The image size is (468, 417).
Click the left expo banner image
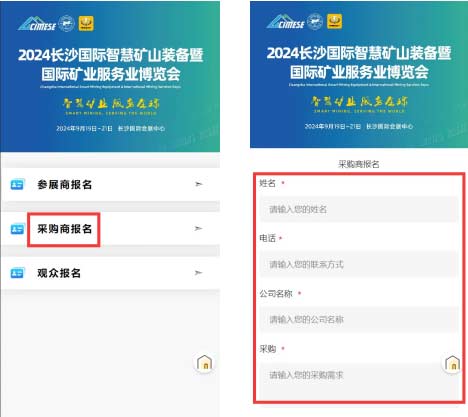coord(110,76)
